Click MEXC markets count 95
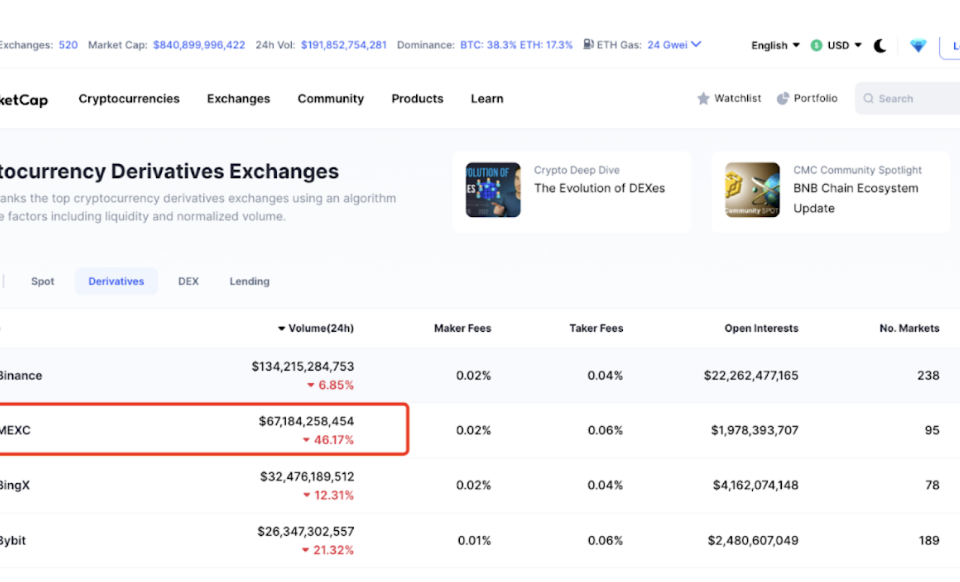Image resolution: width=960 pixels, height=582 pixels. [932, 430]
